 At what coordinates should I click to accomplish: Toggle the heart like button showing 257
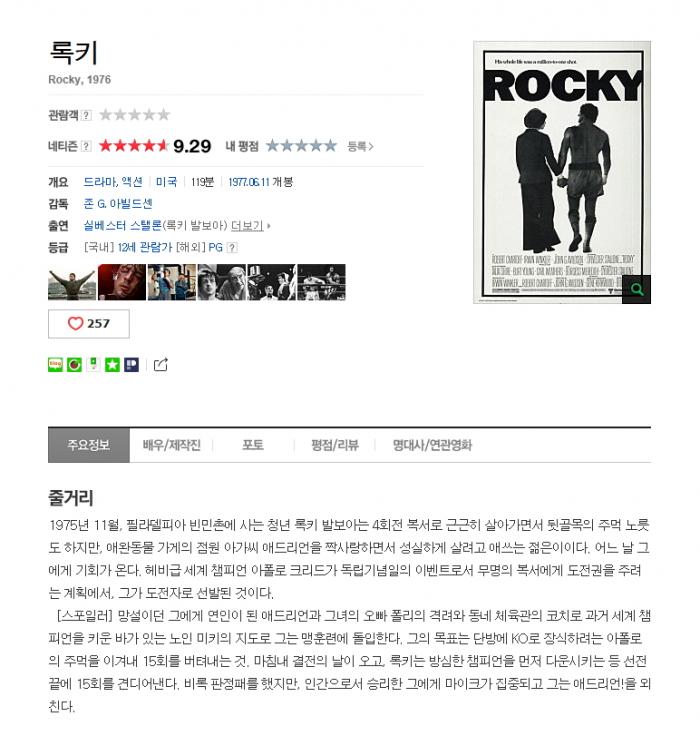coord(89,324)
